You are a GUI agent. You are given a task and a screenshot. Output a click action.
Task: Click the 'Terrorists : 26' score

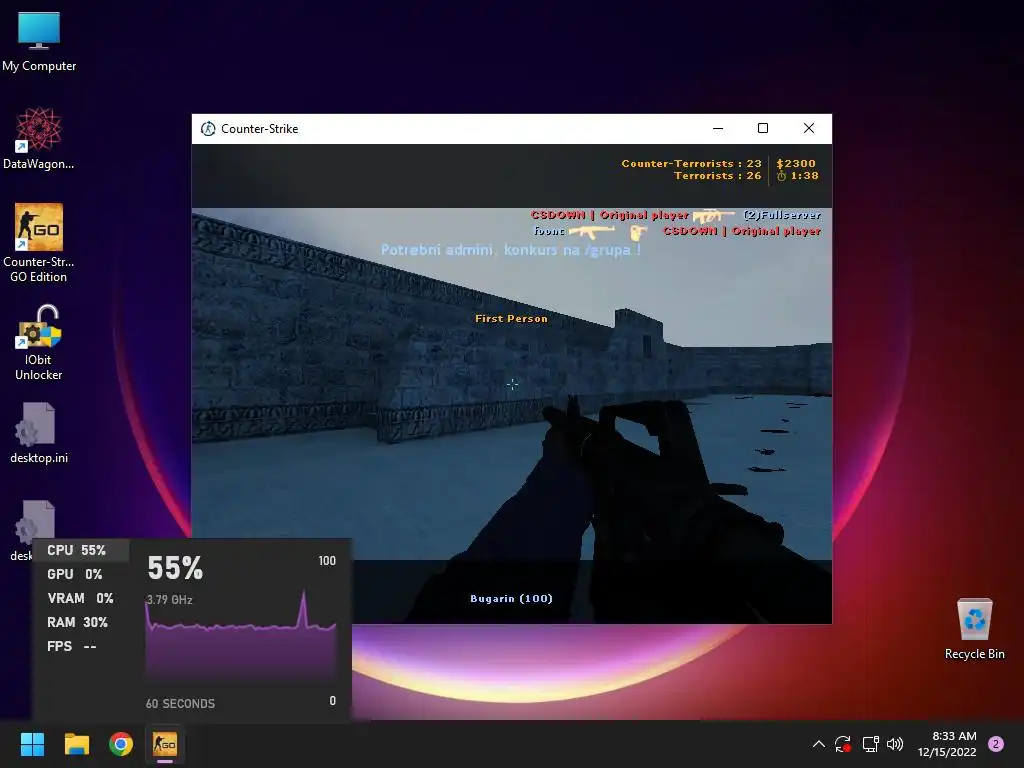coord(718,176)
